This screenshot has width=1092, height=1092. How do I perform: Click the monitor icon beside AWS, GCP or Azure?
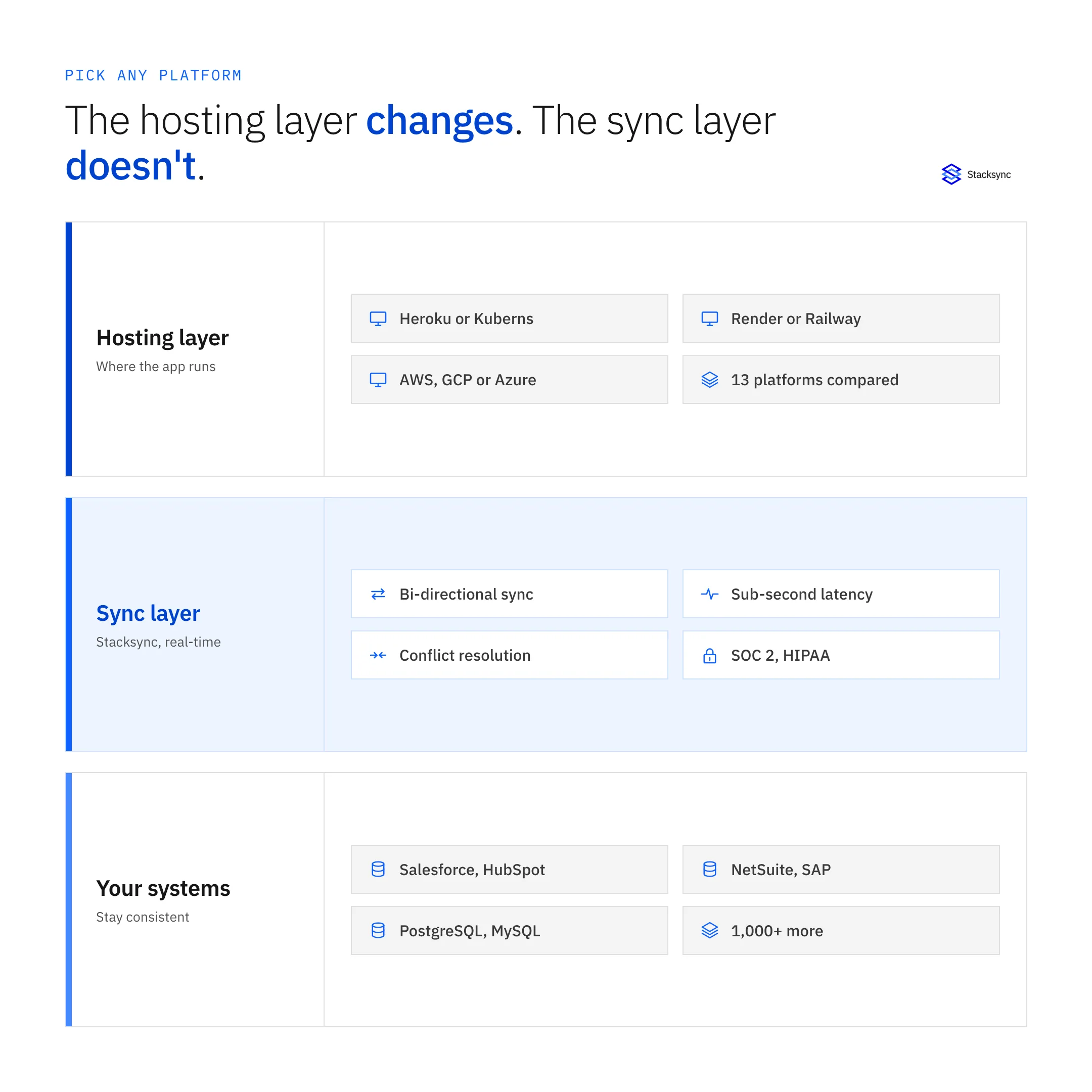coord(378,380)
